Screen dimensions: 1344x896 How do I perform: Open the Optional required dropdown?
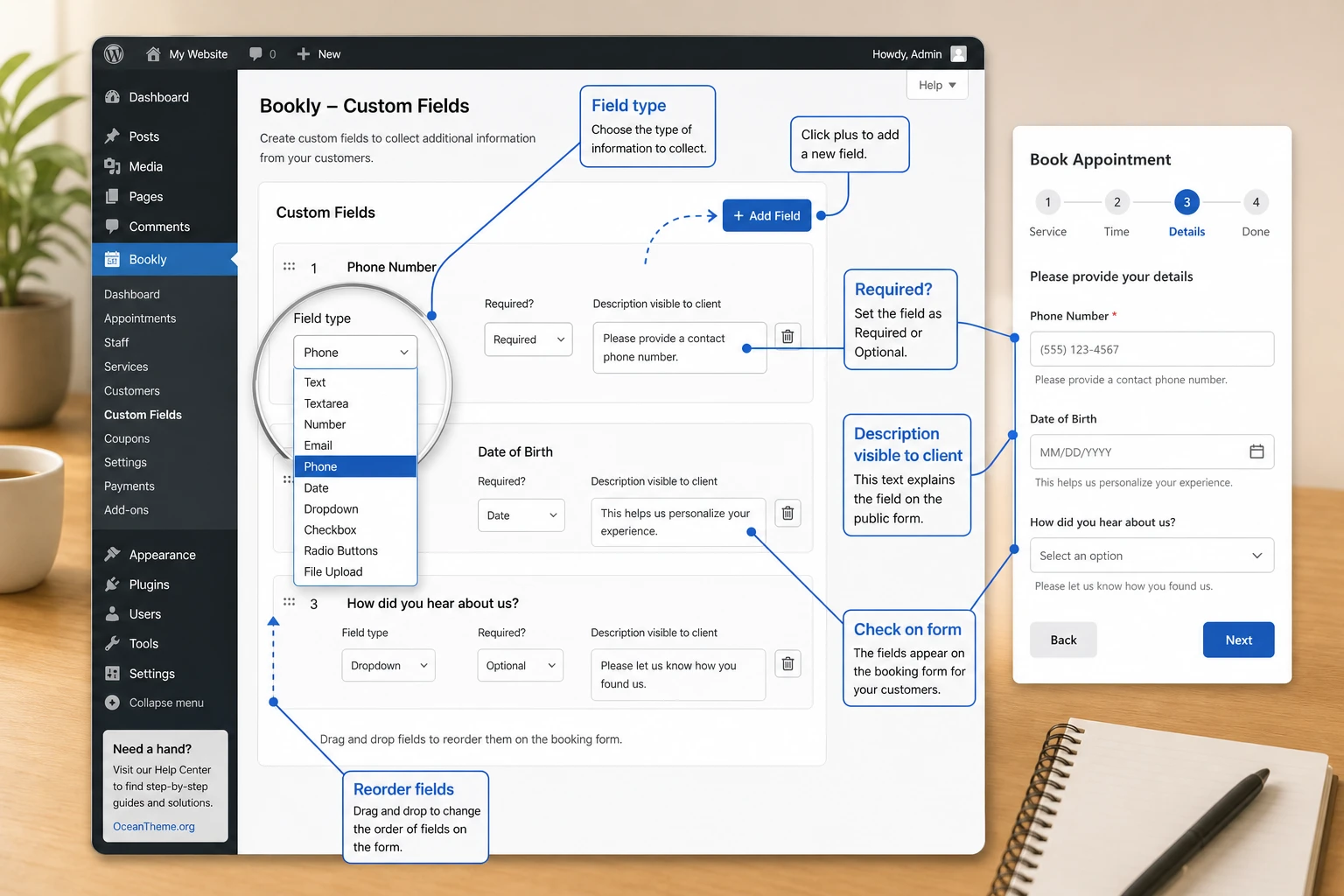pyautogui.click(x=521, y=666)
